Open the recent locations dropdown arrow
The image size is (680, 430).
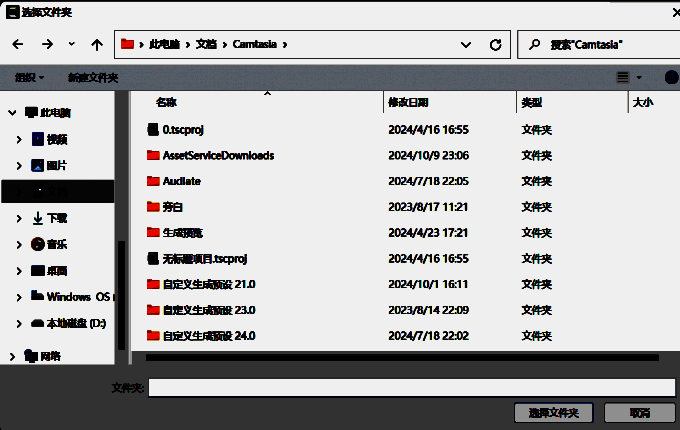tap(71, 44)
